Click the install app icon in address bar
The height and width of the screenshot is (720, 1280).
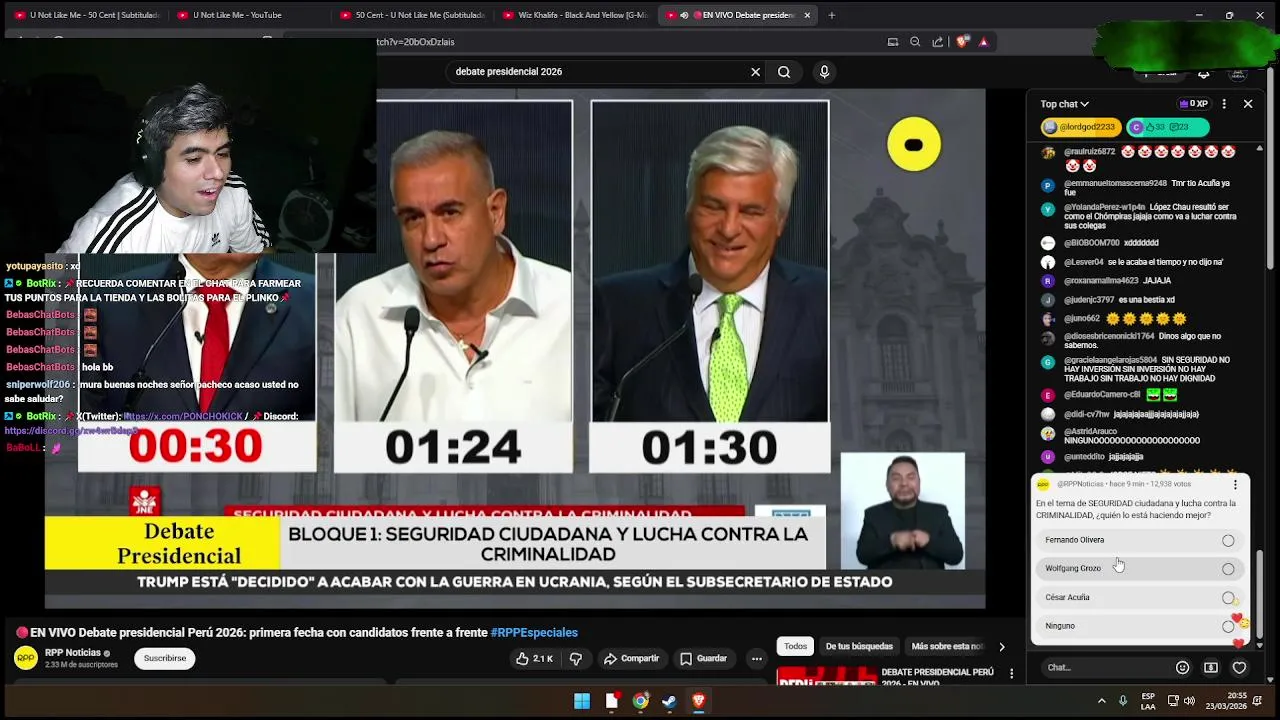coord(893,42)
